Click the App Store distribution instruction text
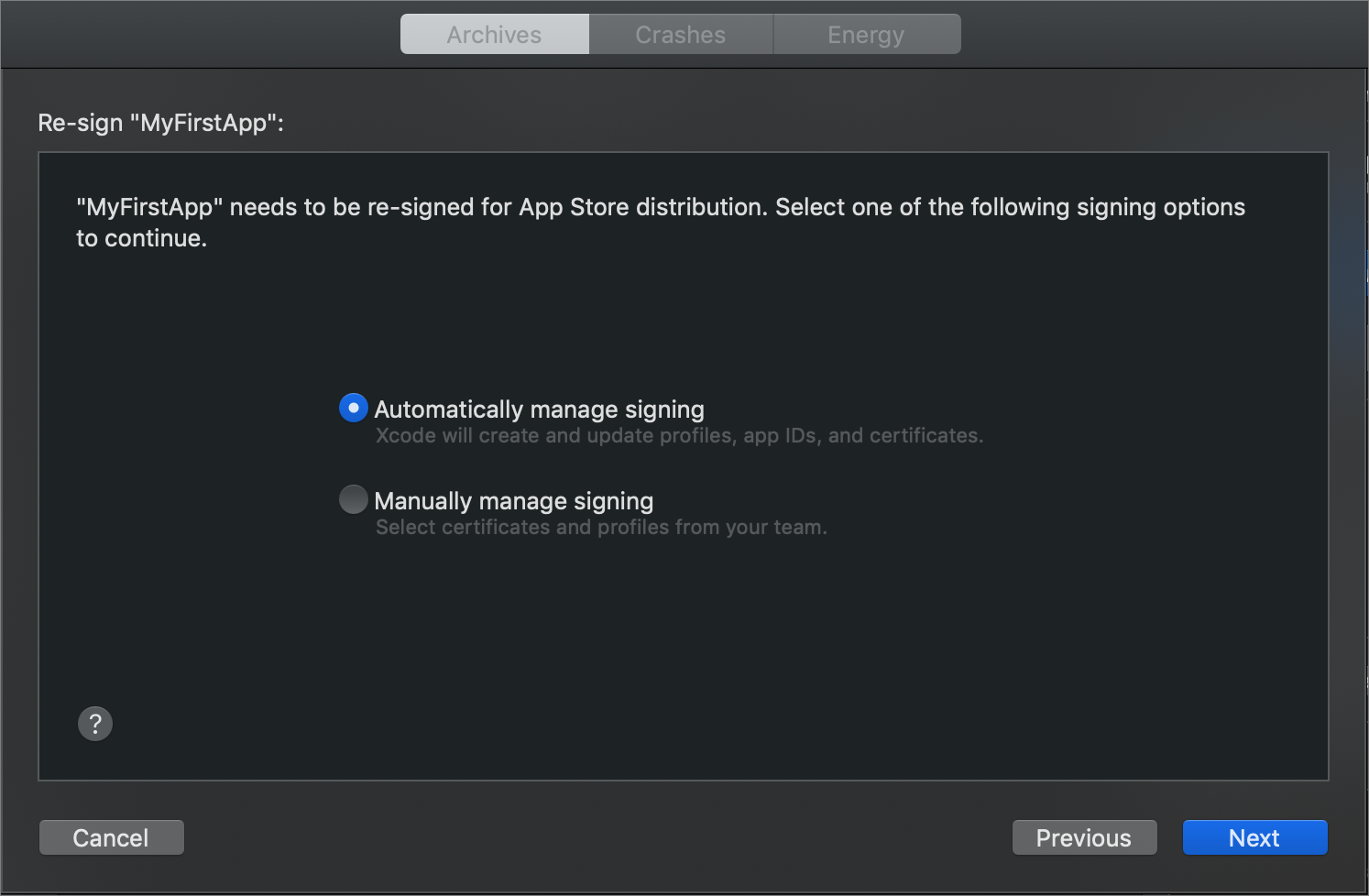The image size is (1369, 896). (x=660, y=223)
